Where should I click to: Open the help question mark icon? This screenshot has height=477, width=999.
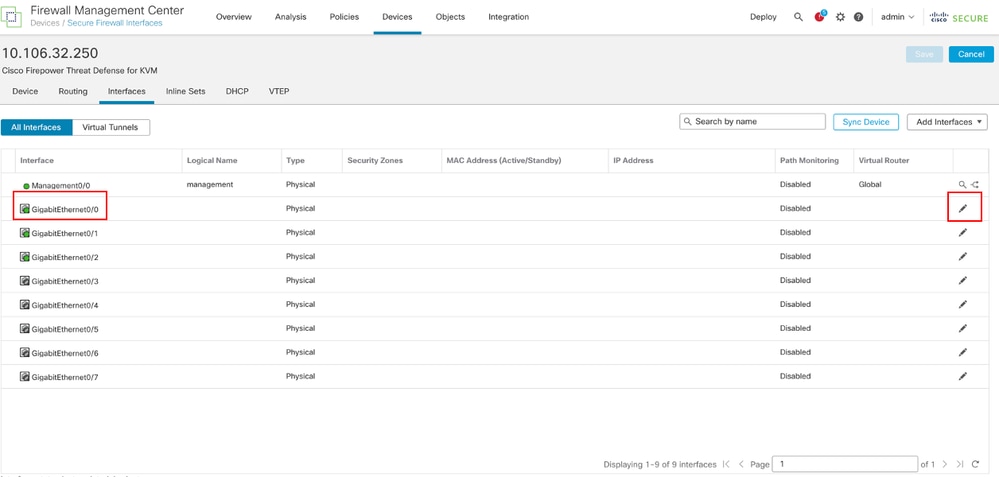coord(858,17)
